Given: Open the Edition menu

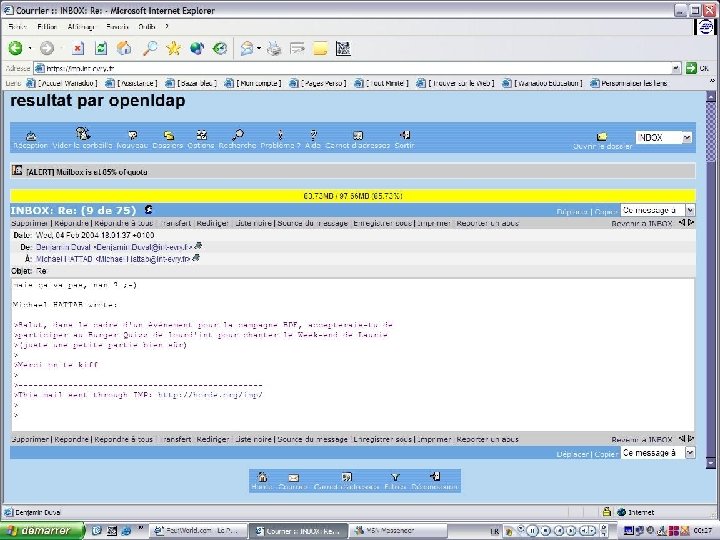Looking at the screenshot, I should coord(47,27).
